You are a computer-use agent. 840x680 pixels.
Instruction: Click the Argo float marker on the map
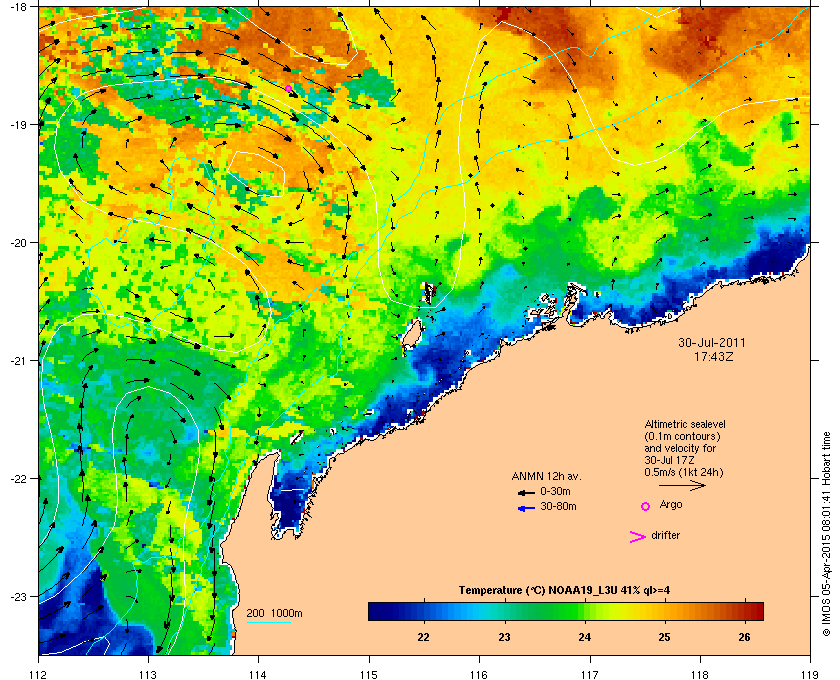coord(288,88)
